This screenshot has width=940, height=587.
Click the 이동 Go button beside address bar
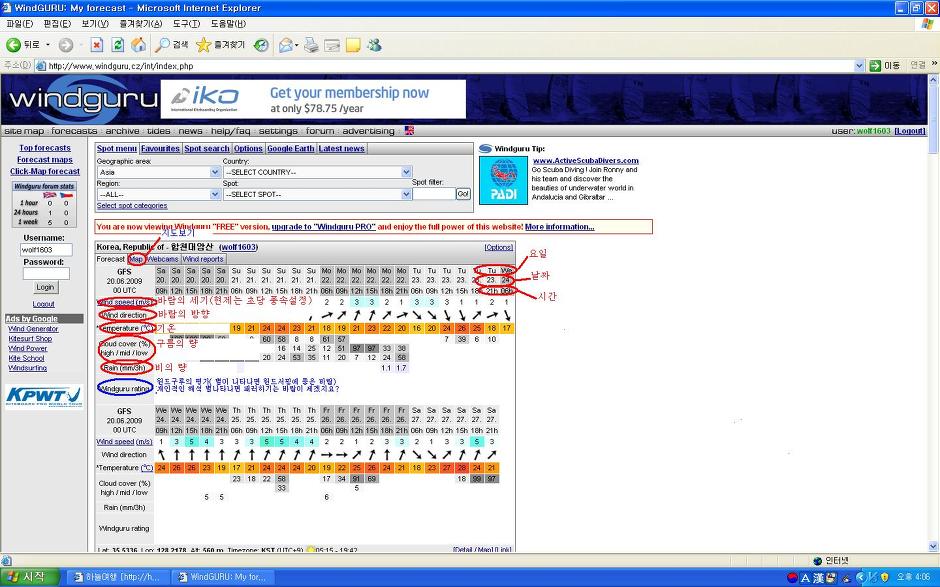coord(885,65)
